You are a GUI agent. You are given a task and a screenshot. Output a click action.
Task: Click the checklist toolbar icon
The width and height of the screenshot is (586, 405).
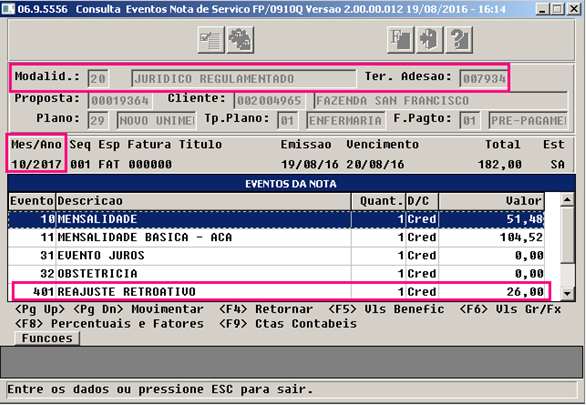tap(211, 40)
